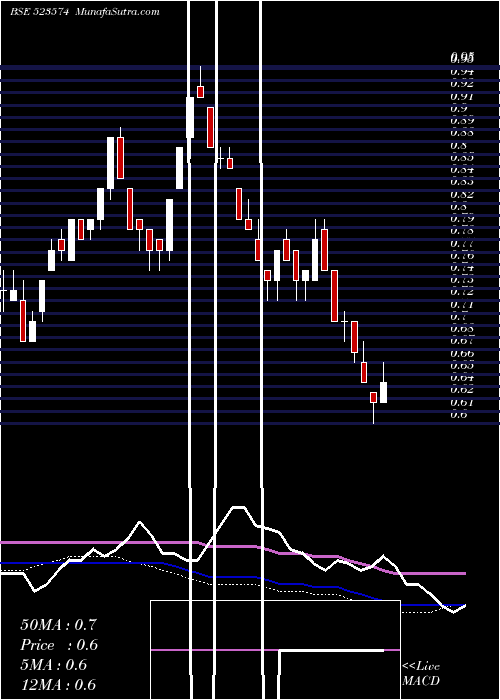Viewport: 500px width, 700px height.
Task: Click the <<Live MACD label
Action: (x=421, y=674)
